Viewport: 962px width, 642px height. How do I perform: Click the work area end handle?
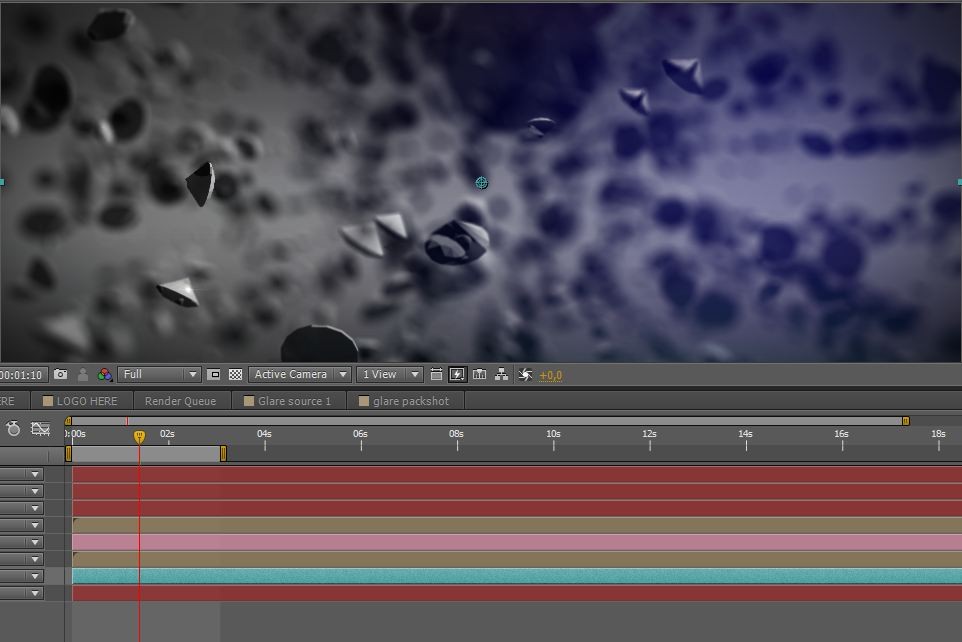[223, 453]
